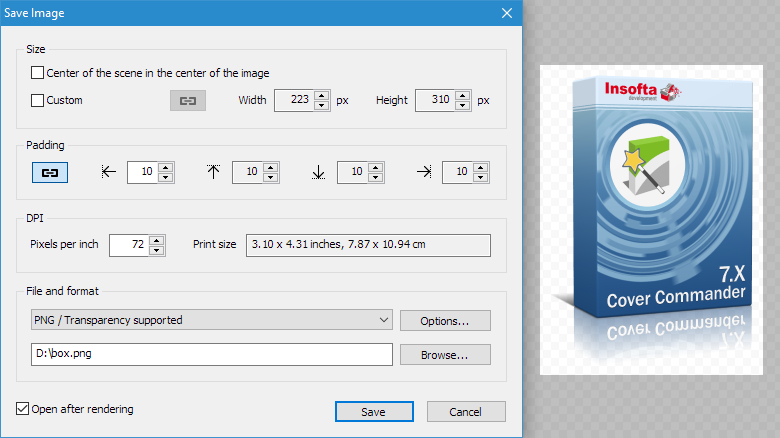Enable the Custom size checkbox
Screen dimensions: 780x438
(37, 101)
